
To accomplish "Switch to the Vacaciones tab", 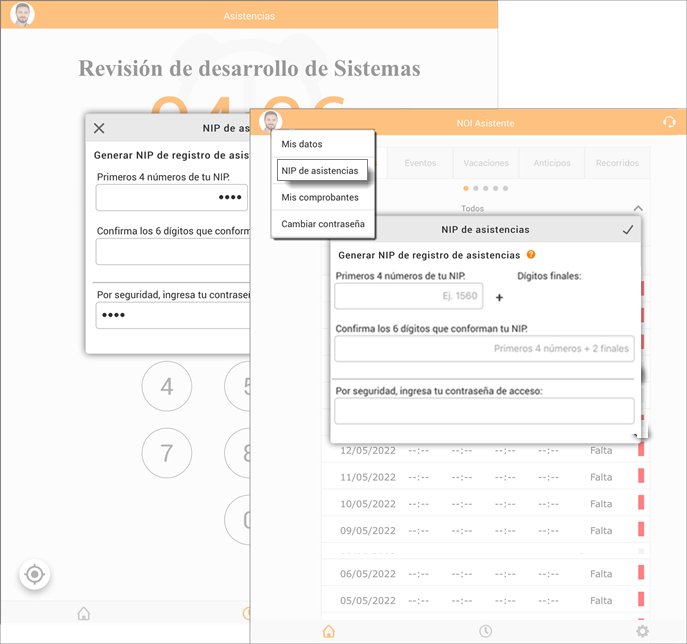I will point(487,163).
